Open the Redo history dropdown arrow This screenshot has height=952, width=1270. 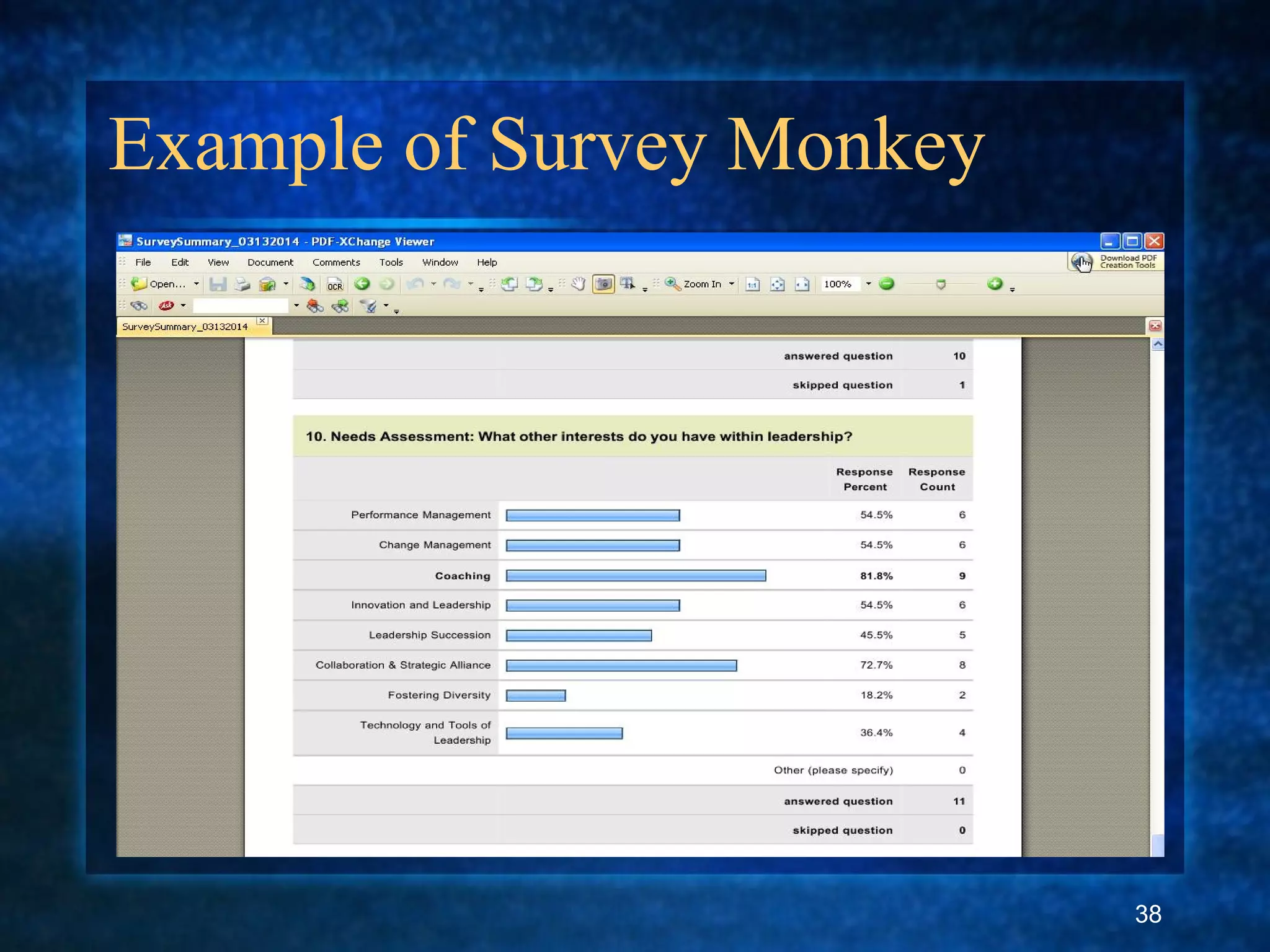click(x=471, y=284)
